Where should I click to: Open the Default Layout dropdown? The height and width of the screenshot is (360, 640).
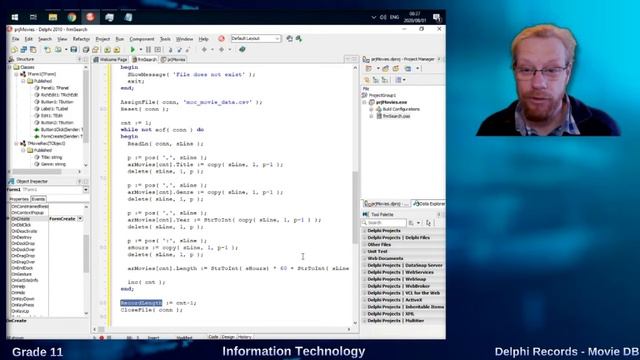pos(278,38)
